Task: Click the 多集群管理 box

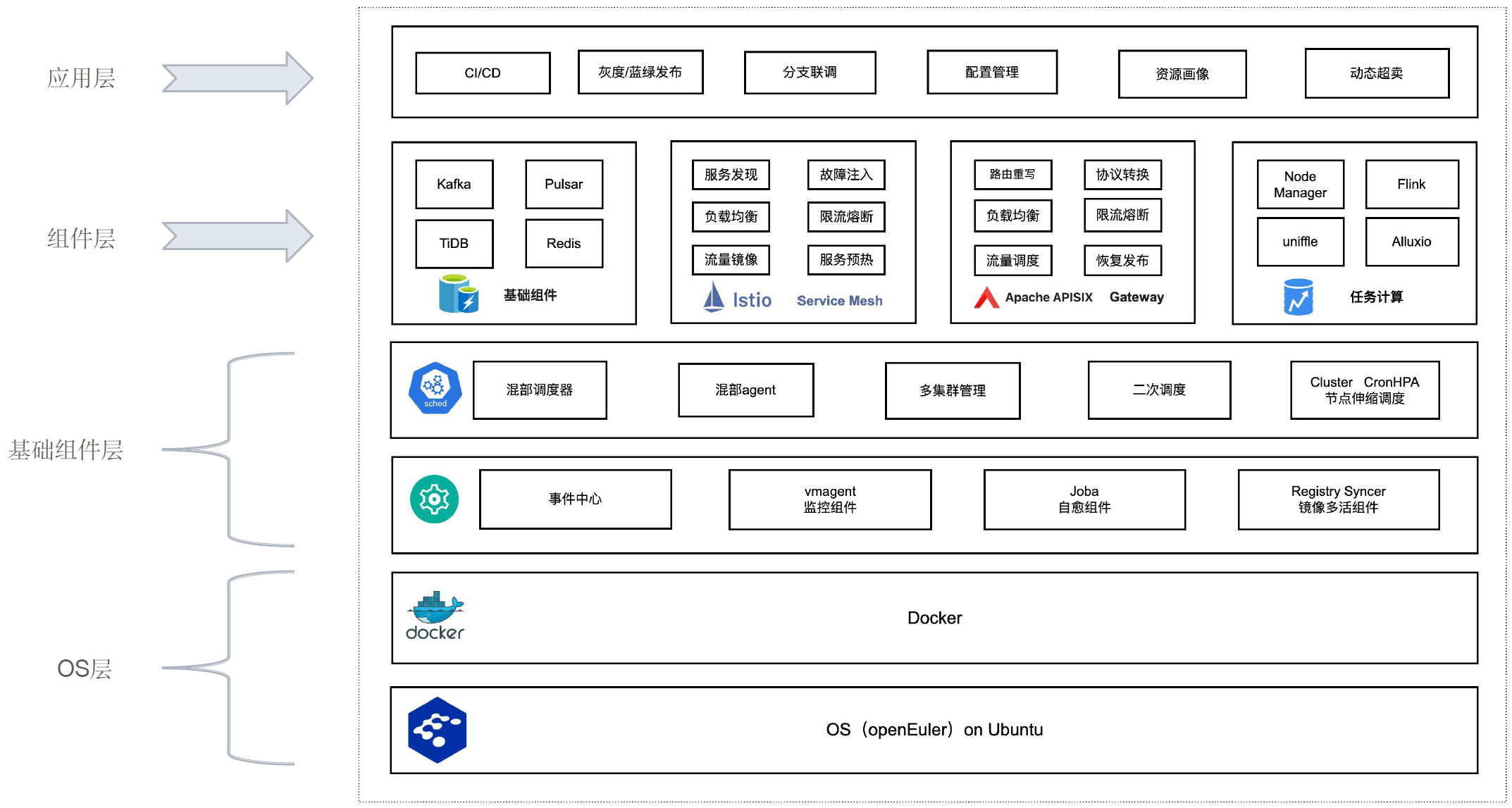Action: (x=953, y=391)
